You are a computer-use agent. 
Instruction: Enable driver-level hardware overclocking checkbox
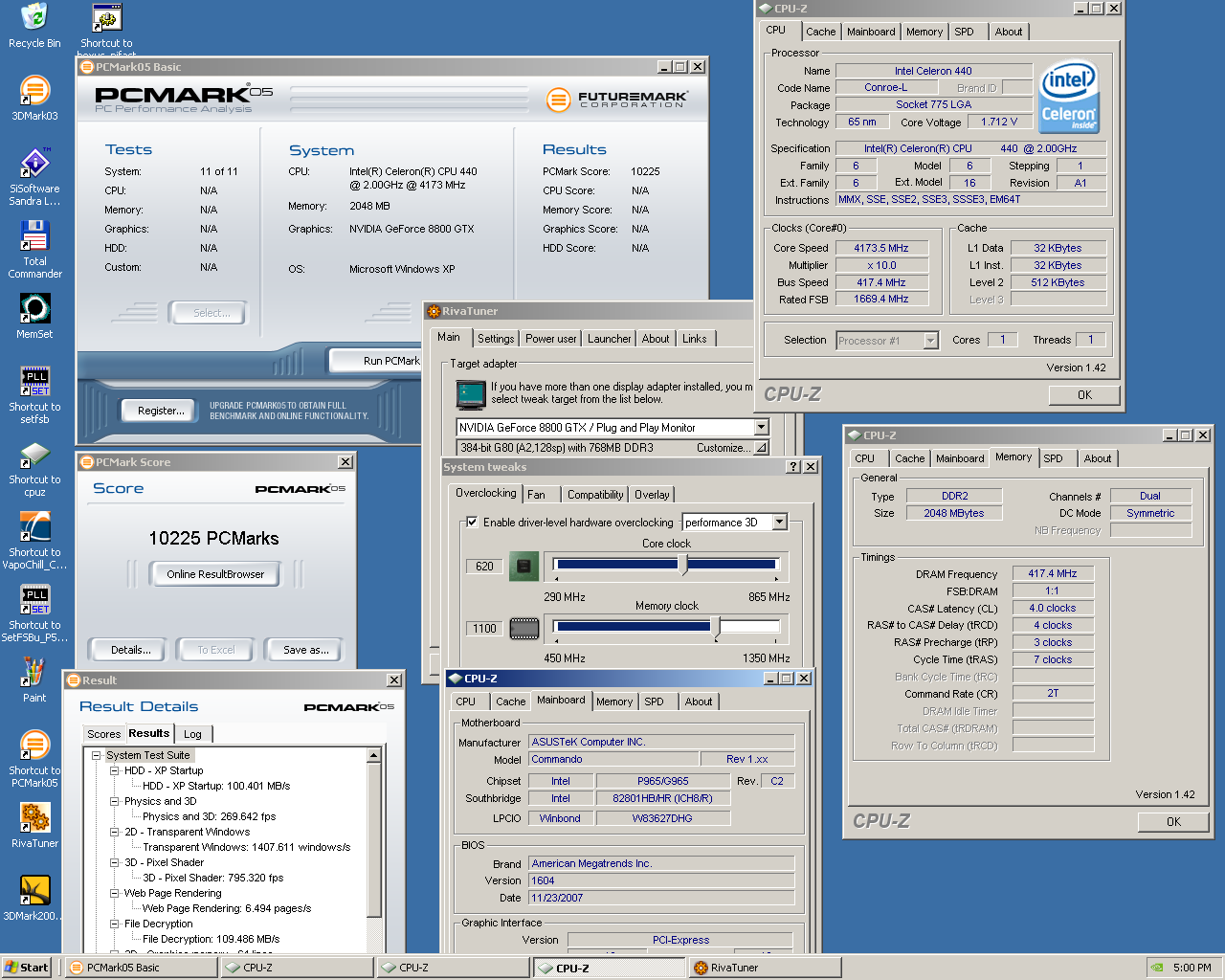[x=472, y=523]
